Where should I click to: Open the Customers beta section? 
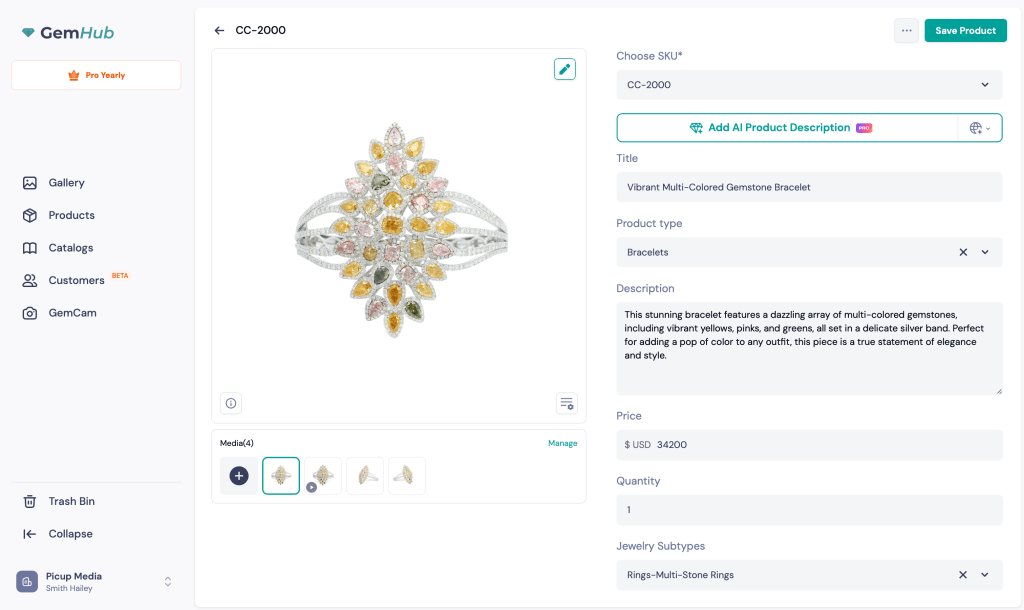(77, 280)
